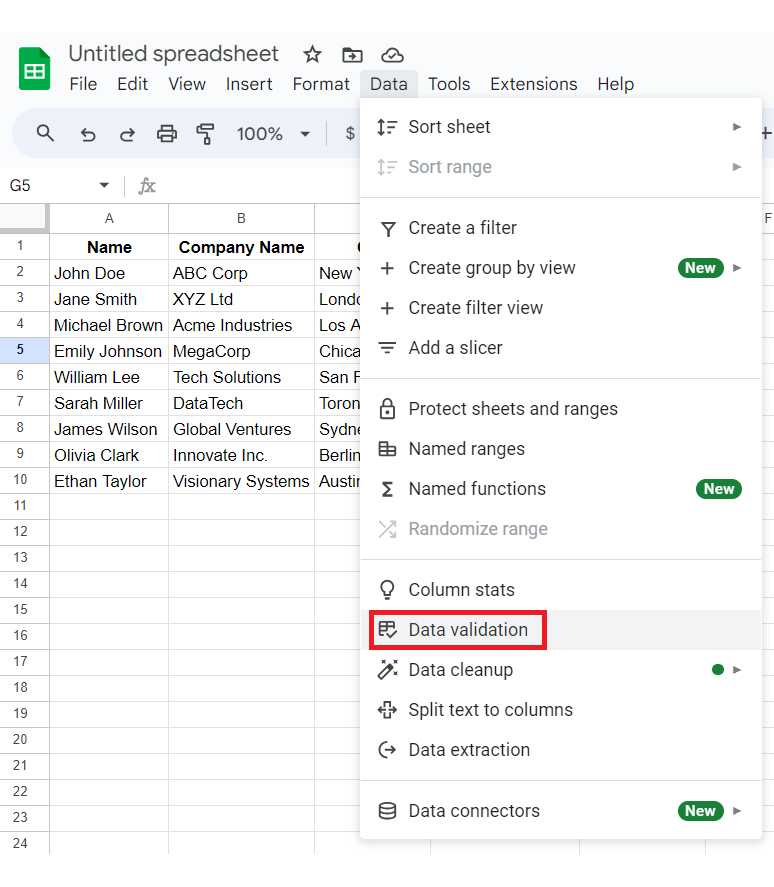The image size is (774, 887).
Task: Expand Create group by view arrow
Action: click(737, 268)
